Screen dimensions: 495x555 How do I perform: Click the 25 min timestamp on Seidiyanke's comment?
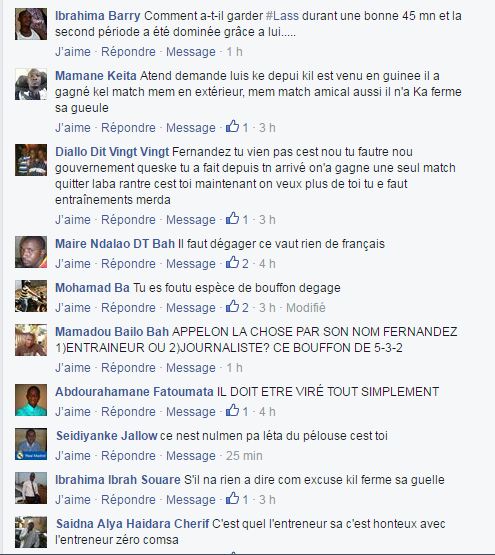244,456
